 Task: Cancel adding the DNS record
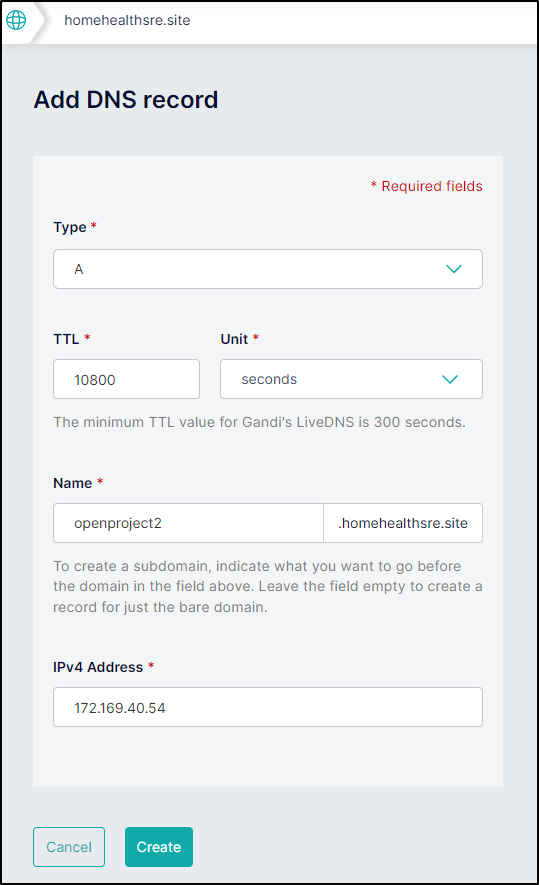69,847
